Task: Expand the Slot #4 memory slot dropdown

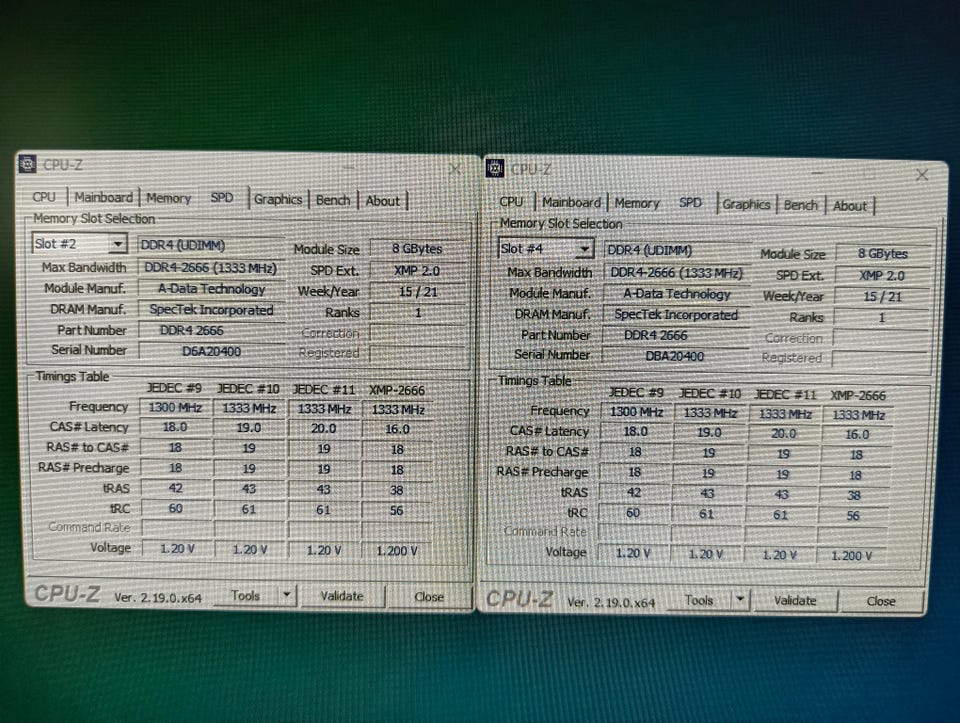Action: (x=585, y=249)
